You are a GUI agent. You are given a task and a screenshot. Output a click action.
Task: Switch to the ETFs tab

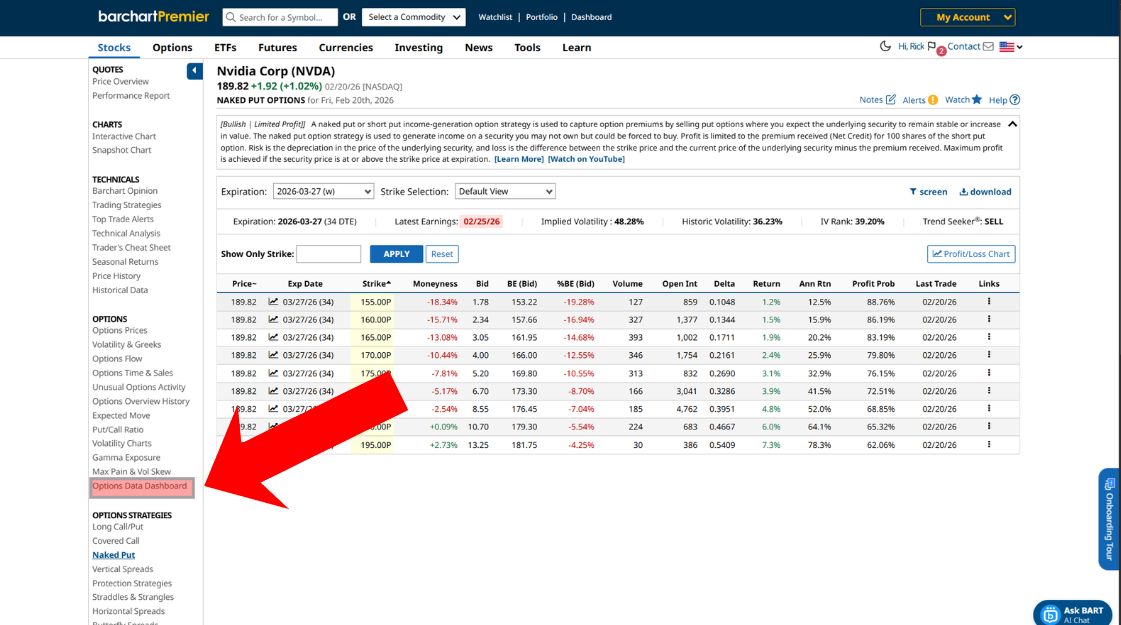point(225,47)
